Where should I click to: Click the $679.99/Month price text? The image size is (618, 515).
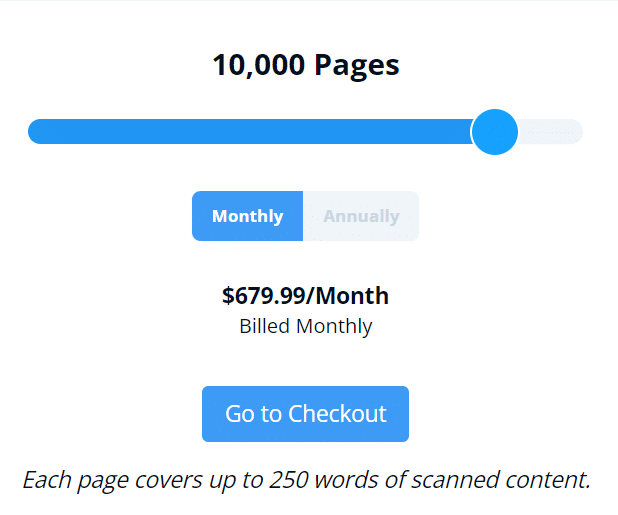(305, 296)
